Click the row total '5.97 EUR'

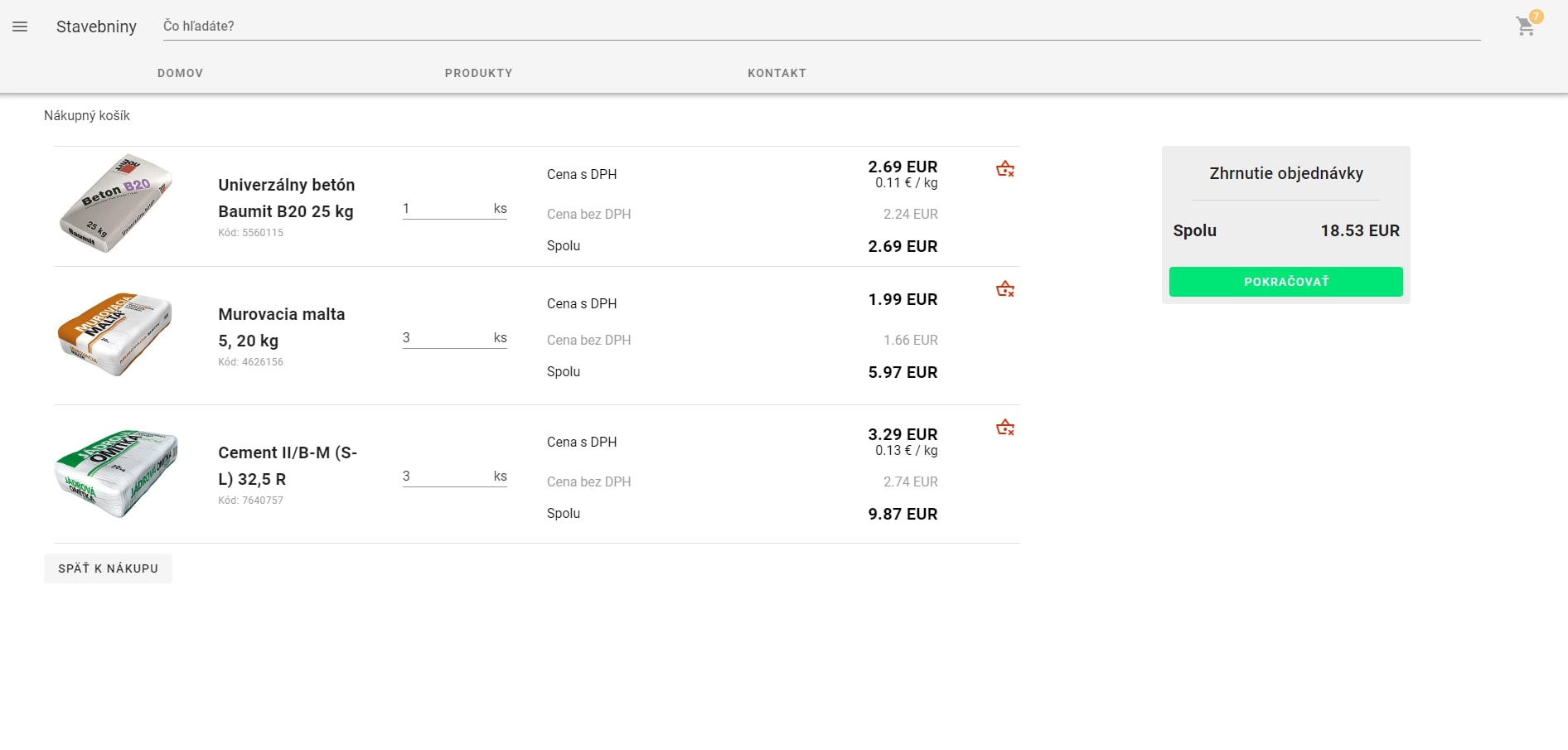click(x=903, y=372)
